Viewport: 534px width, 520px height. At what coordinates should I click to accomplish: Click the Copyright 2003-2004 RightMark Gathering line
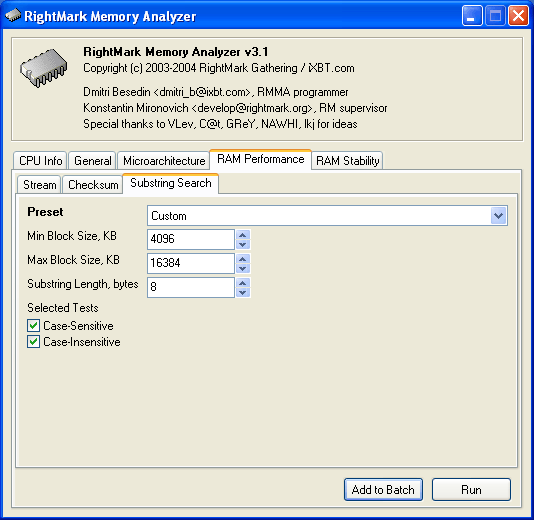click(219, 68)
